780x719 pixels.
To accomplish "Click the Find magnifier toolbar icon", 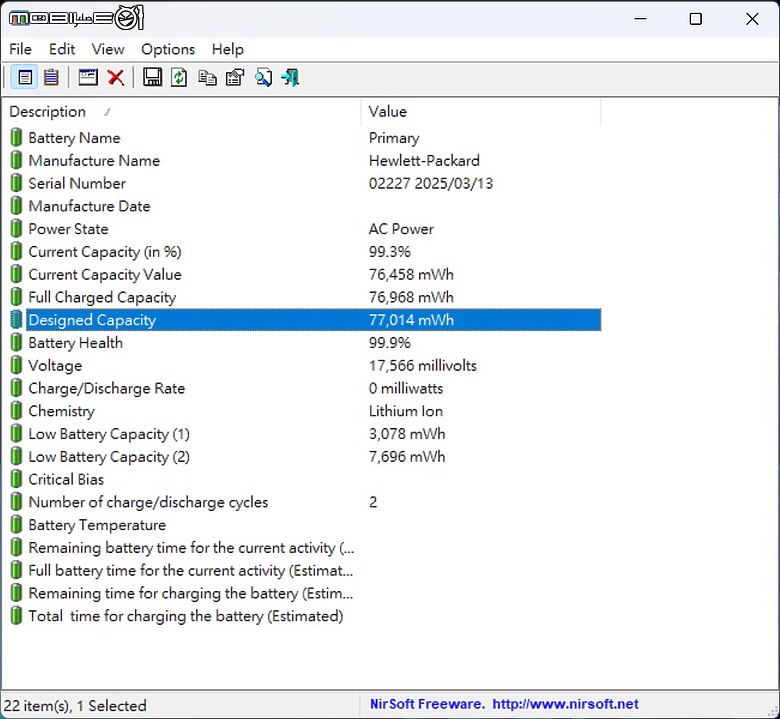I will click(x=263, y=77).
